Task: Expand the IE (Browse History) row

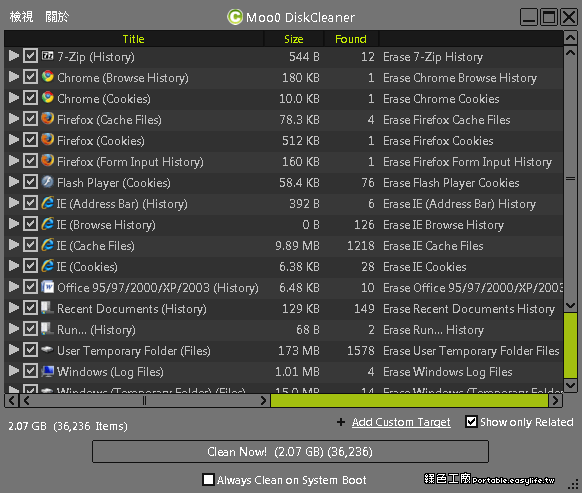Action: tap(14, 223)
